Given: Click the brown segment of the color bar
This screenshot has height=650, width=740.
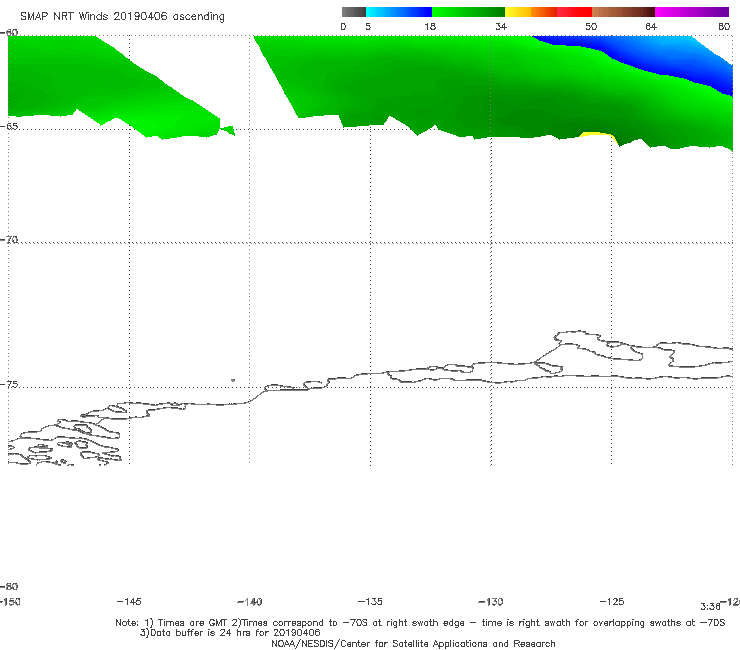Looking at the screenshot, I should [x=623, y=12].
